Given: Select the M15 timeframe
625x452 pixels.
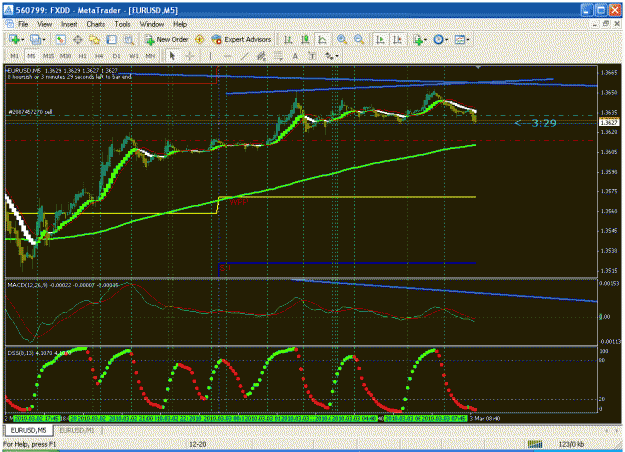Looking at the screenshot, I should [x=48, y=56].
